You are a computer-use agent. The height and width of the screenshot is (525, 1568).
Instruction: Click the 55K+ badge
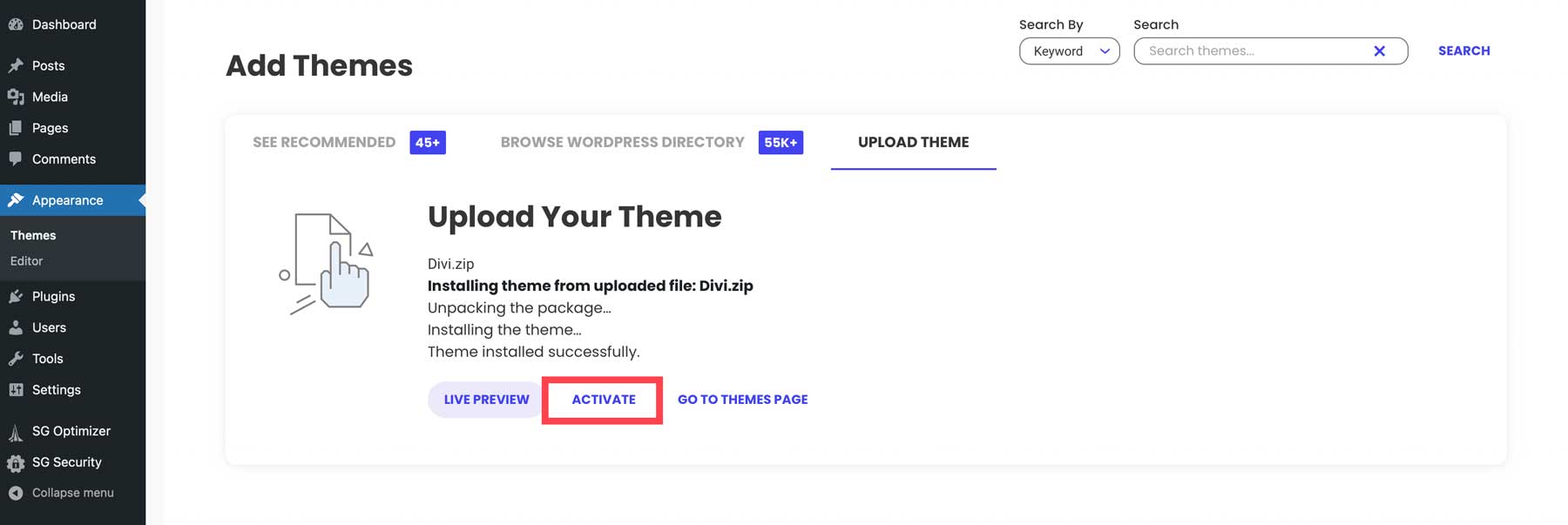coord(781,143)
